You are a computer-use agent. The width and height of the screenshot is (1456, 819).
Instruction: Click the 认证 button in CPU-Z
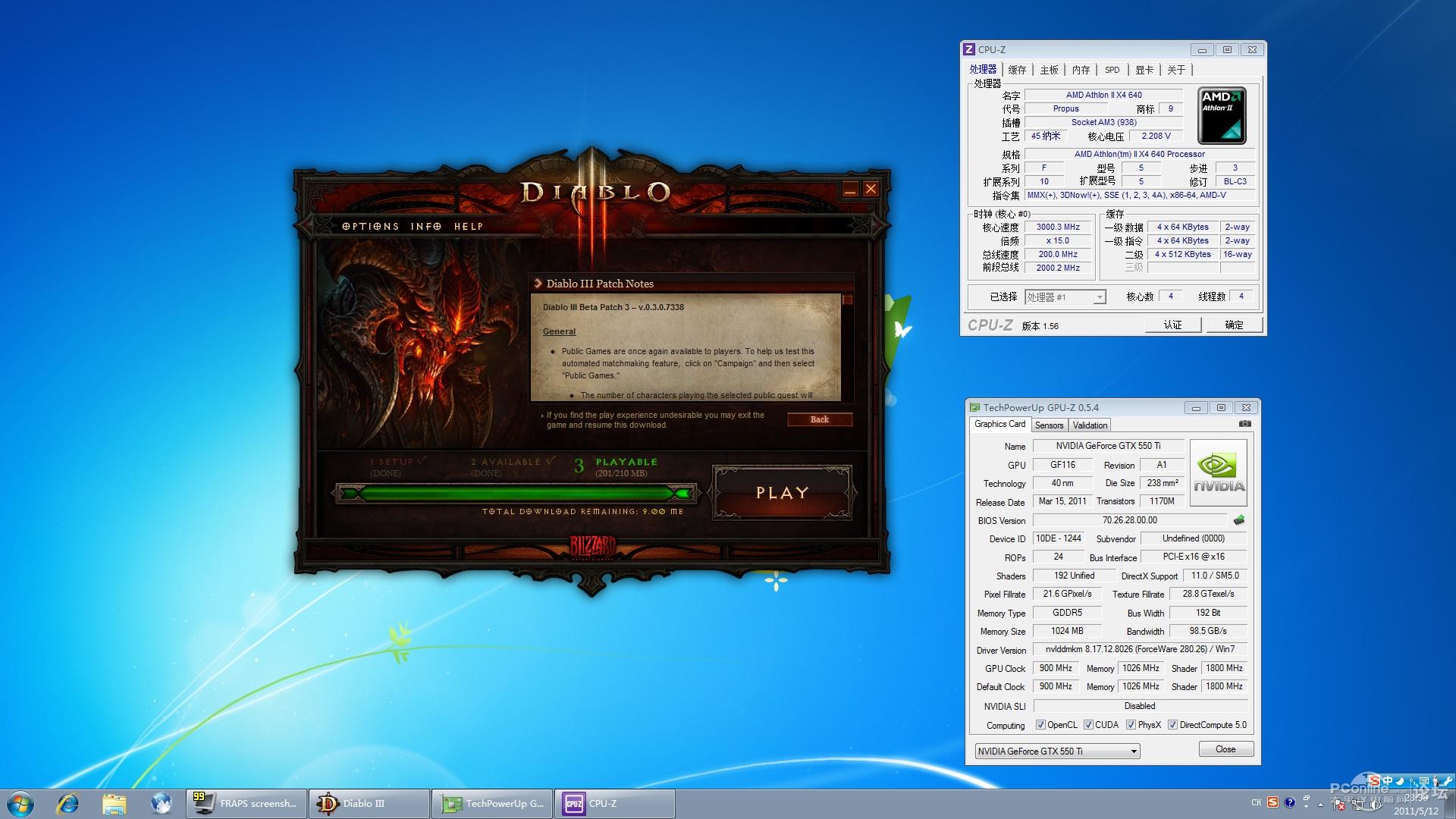point(1172,325)
